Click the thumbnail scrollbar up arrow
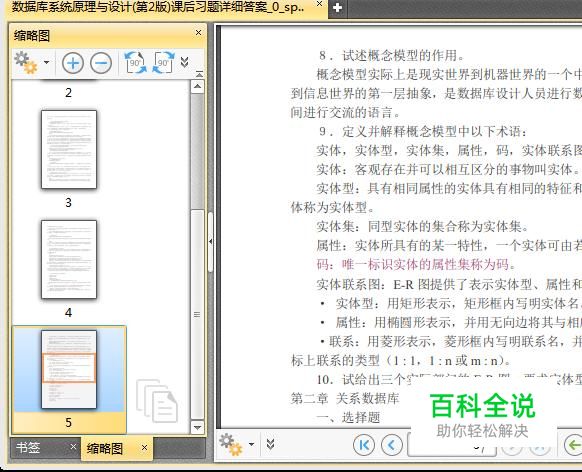Viewport: 582px width, 472px height. (197, 87)
